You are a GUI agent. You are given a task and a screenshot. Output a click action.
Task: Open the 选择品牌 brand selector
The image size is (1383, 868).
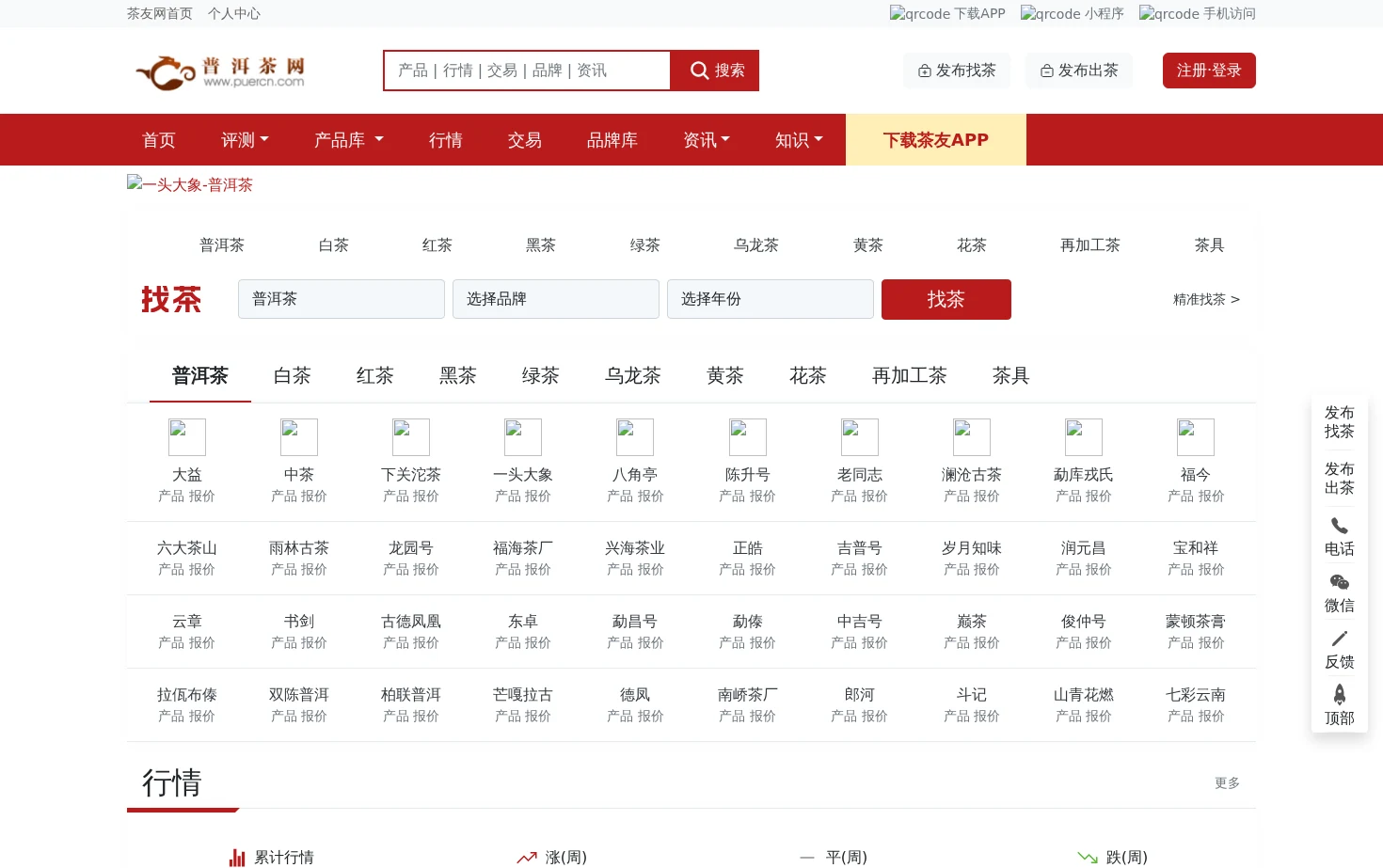pos(556,299)
